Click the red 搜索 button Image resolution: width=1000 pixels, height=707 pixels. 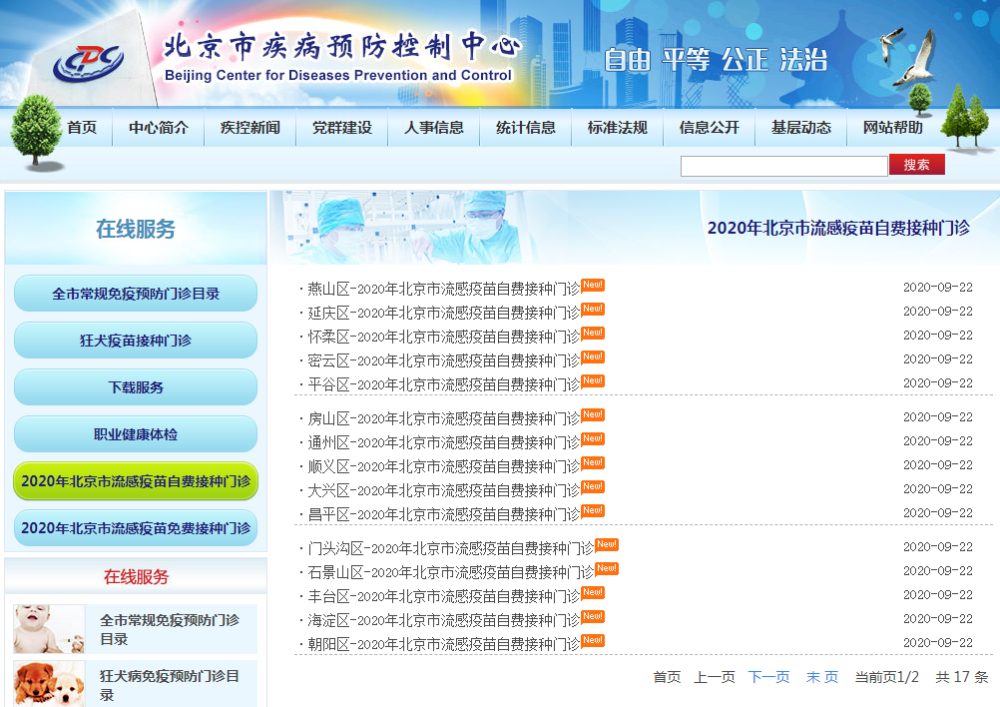(x=916, y=164)
